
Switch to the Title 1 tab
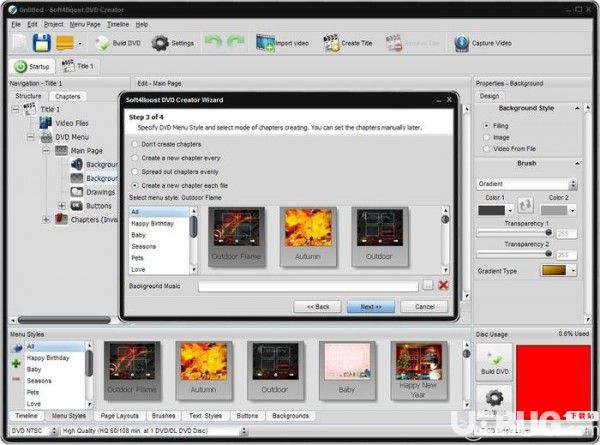pyautogui.click(x=78, y=66)
